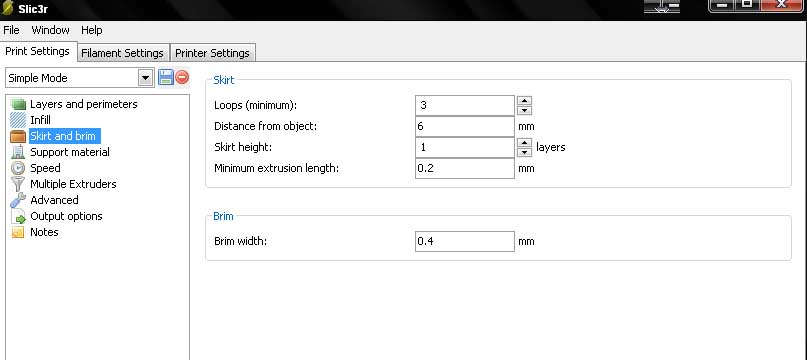Click the Simple Mode combo box text

[x=38, y=78]
